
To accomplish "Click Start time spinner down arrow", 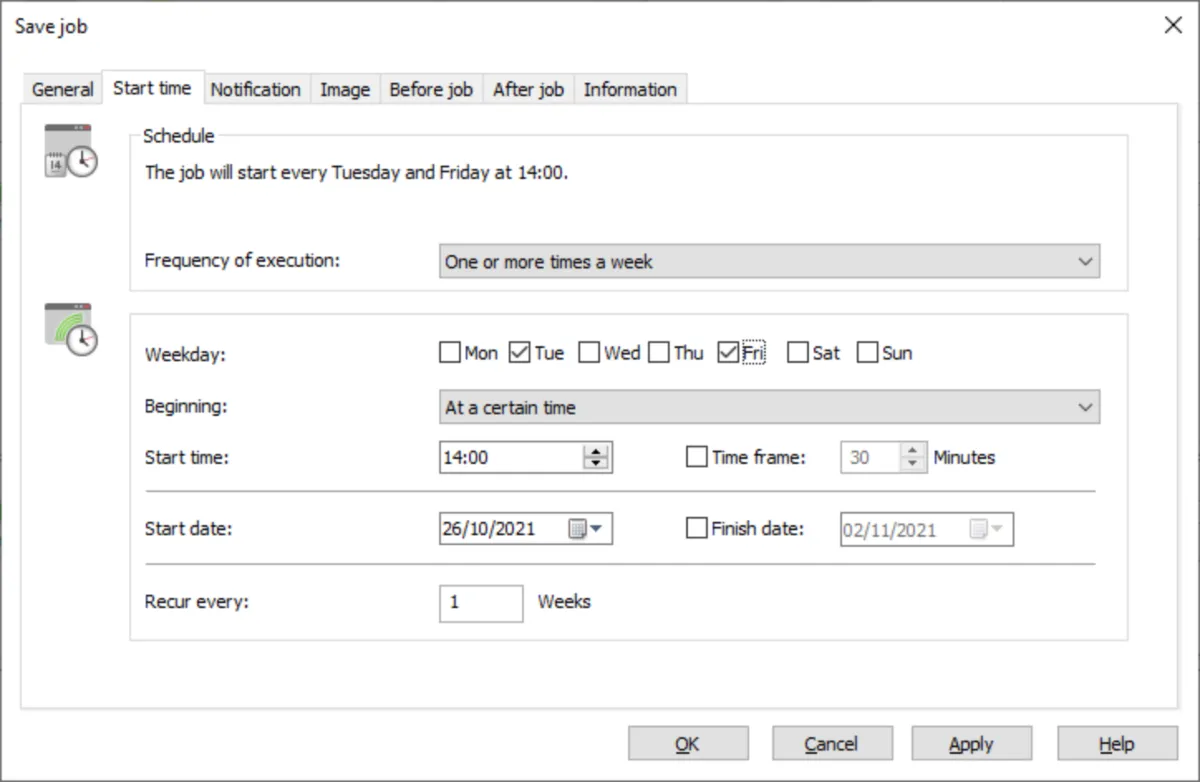I will coord(596,464).
